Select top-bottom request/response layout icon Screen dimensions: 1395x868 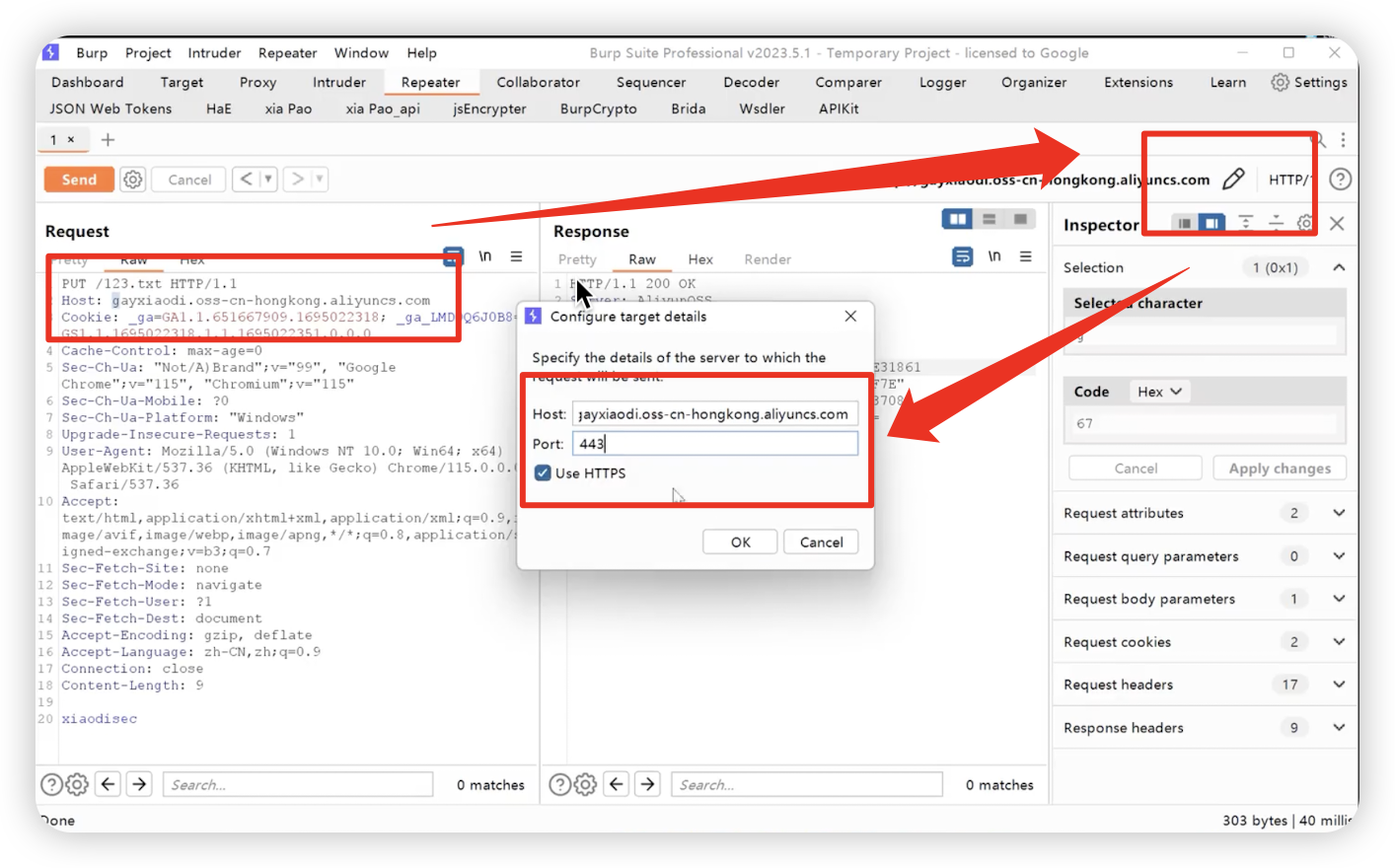(990, 219)
